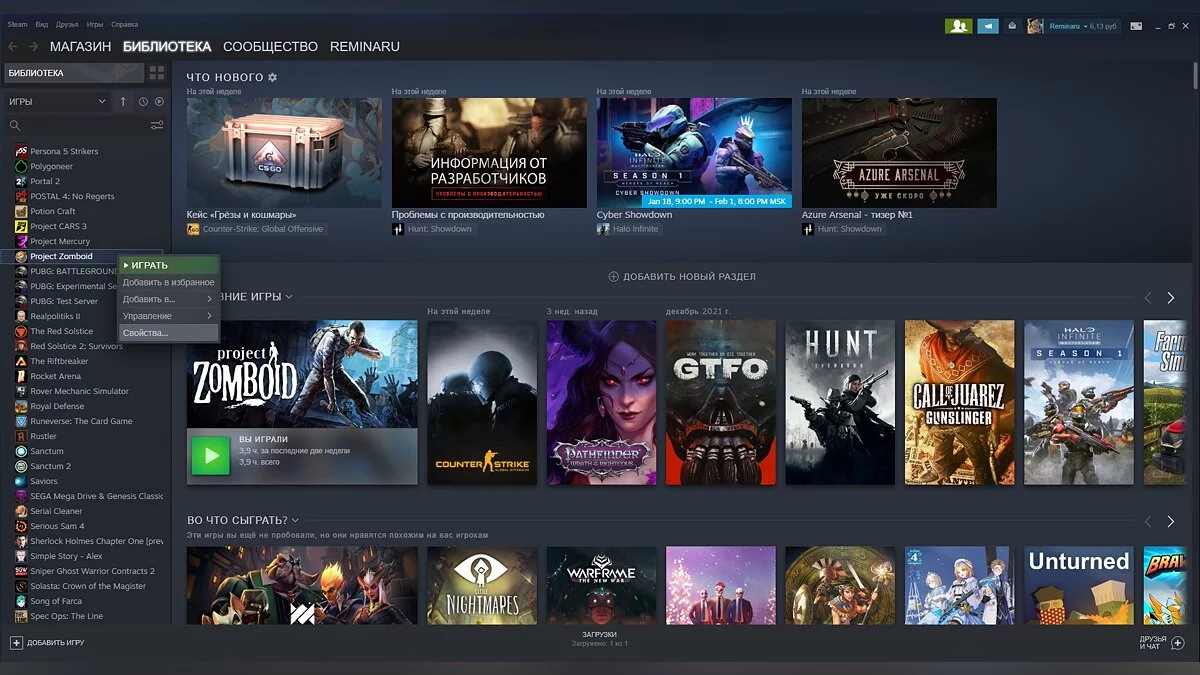Viewport: 1200px width, 675px height.
Task: Go back with the left arrow
Action: tap(13, 47)
